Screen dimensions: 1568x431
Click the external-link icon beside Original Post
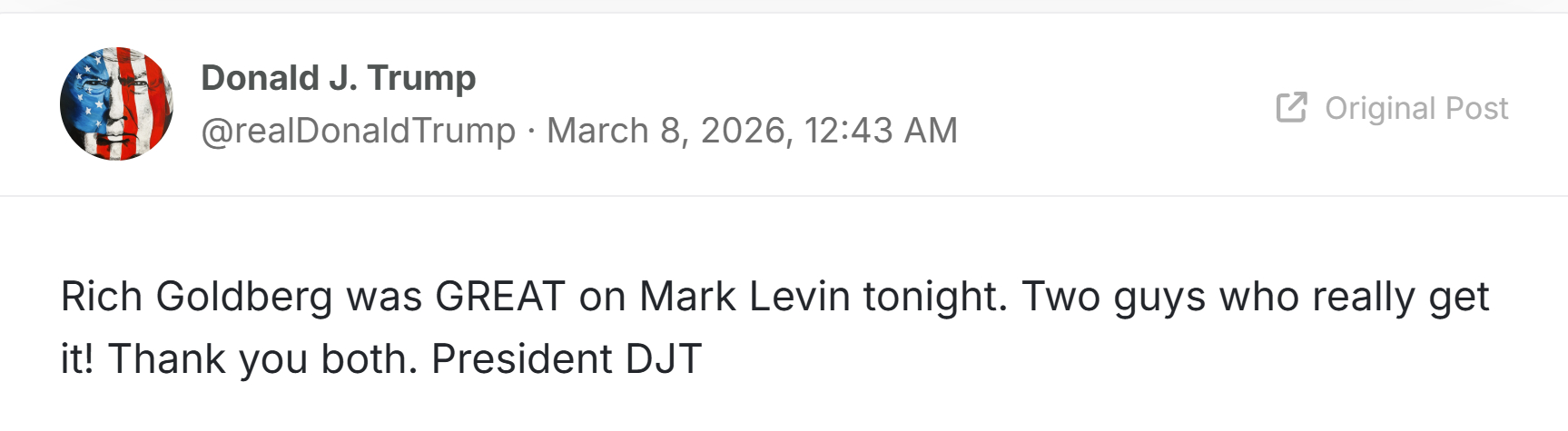(x=1291, y=107)
